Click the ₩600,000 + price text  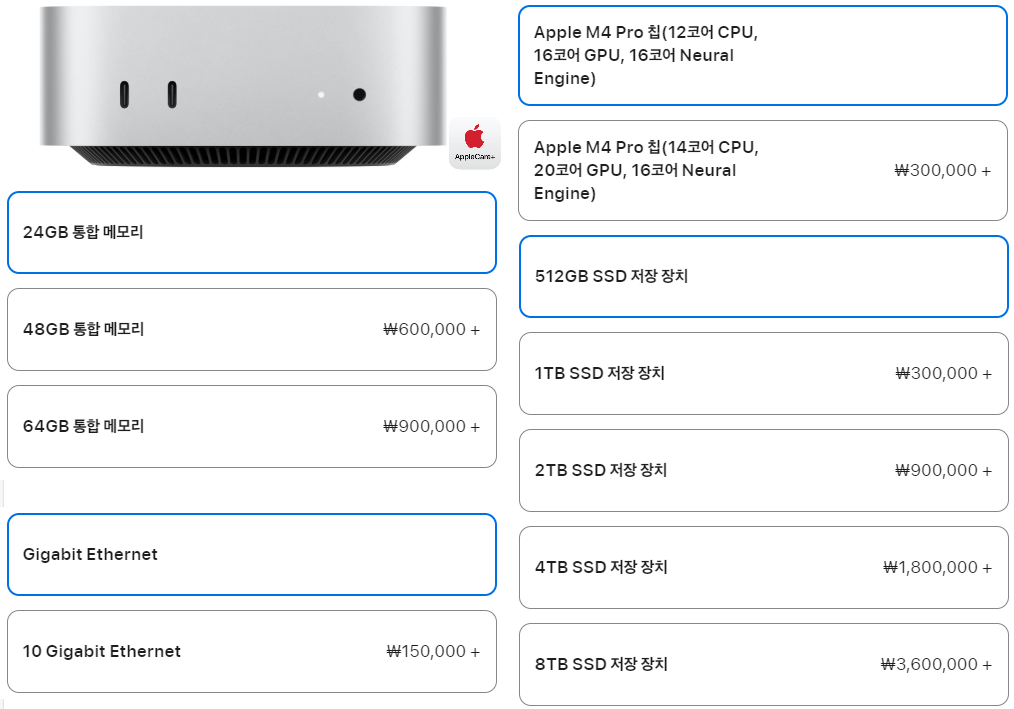(x=431, y=329)
